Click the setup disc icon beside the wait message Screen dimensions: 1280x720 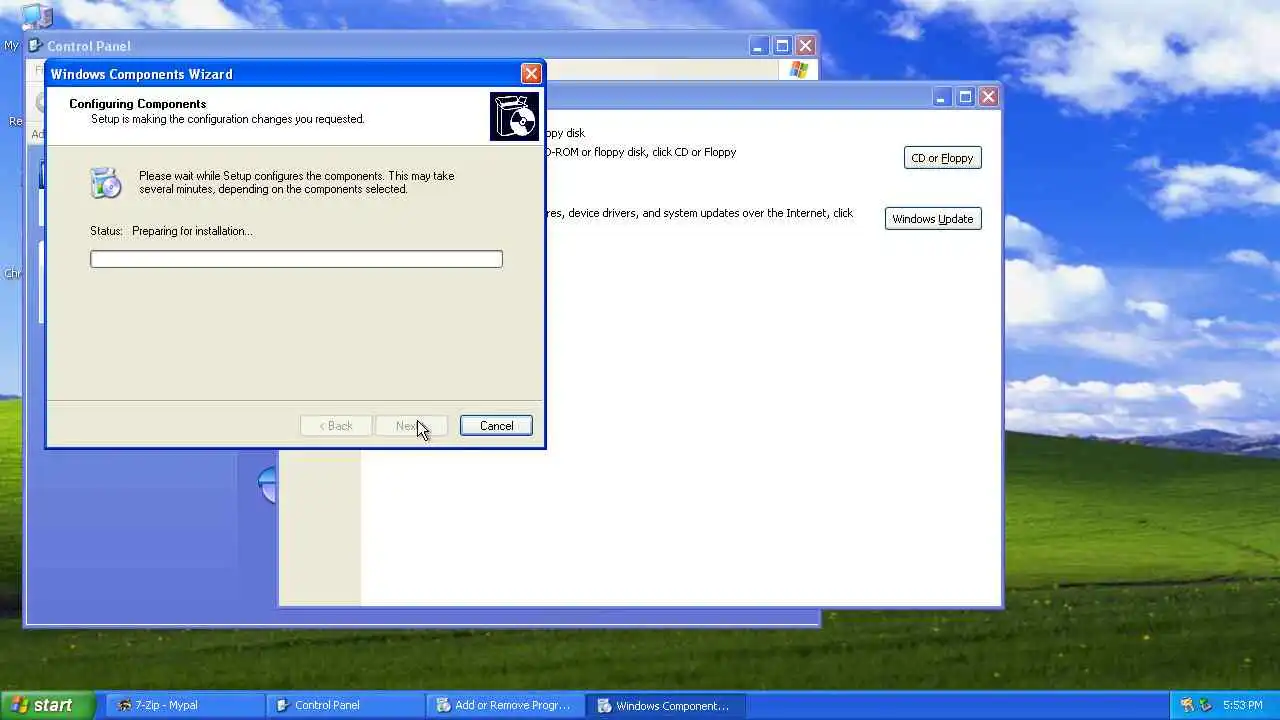pos(105,182)
